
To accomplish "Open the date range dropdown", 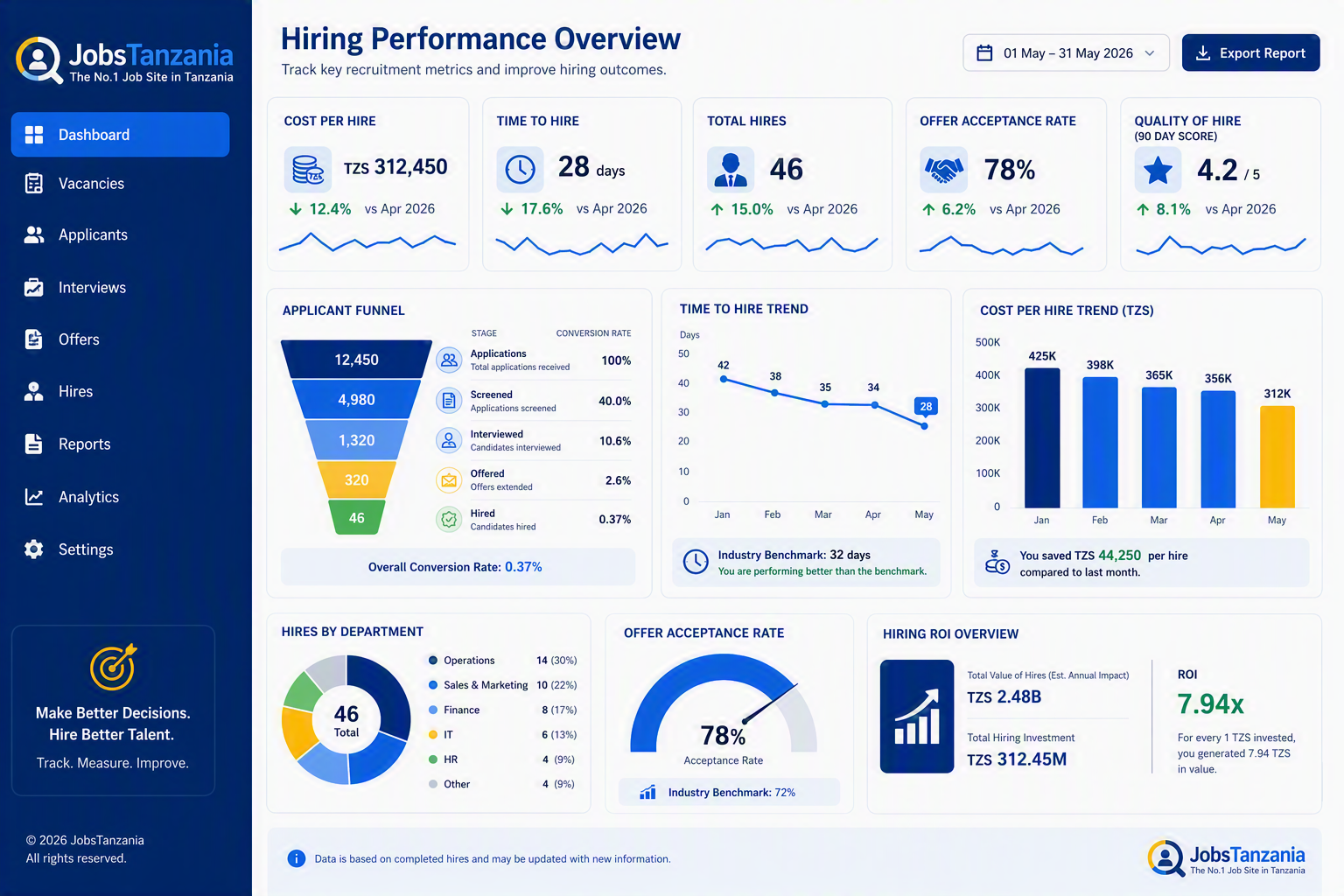I will 1066,52.
